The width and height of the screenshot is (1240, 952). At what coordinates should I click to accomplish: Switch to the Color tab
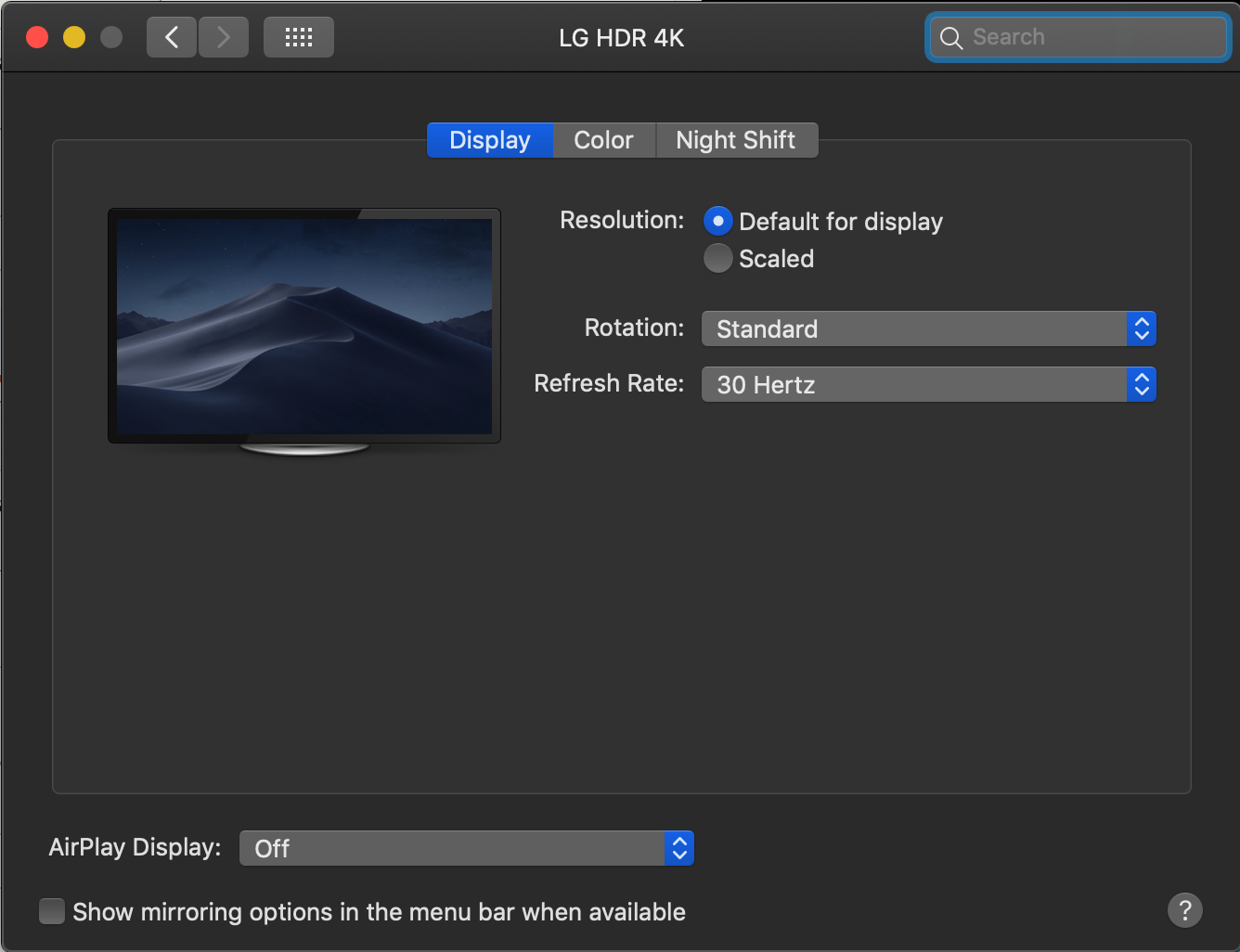tap(604, 140)
